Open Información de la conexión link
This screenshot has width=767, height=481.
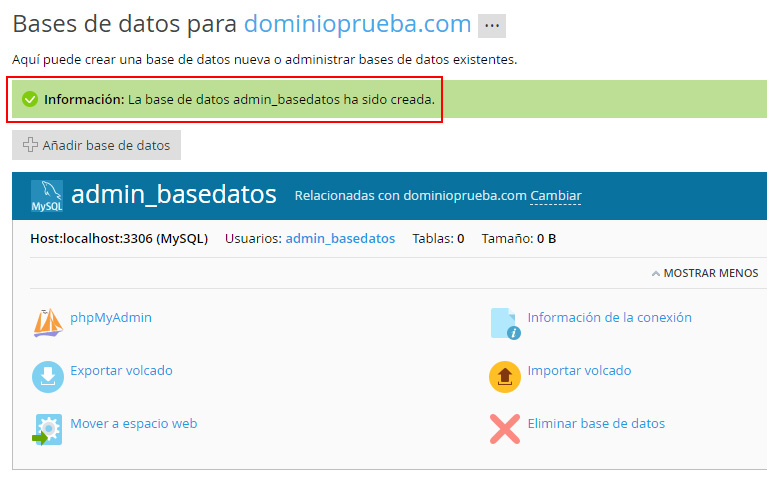coord(609,318)
